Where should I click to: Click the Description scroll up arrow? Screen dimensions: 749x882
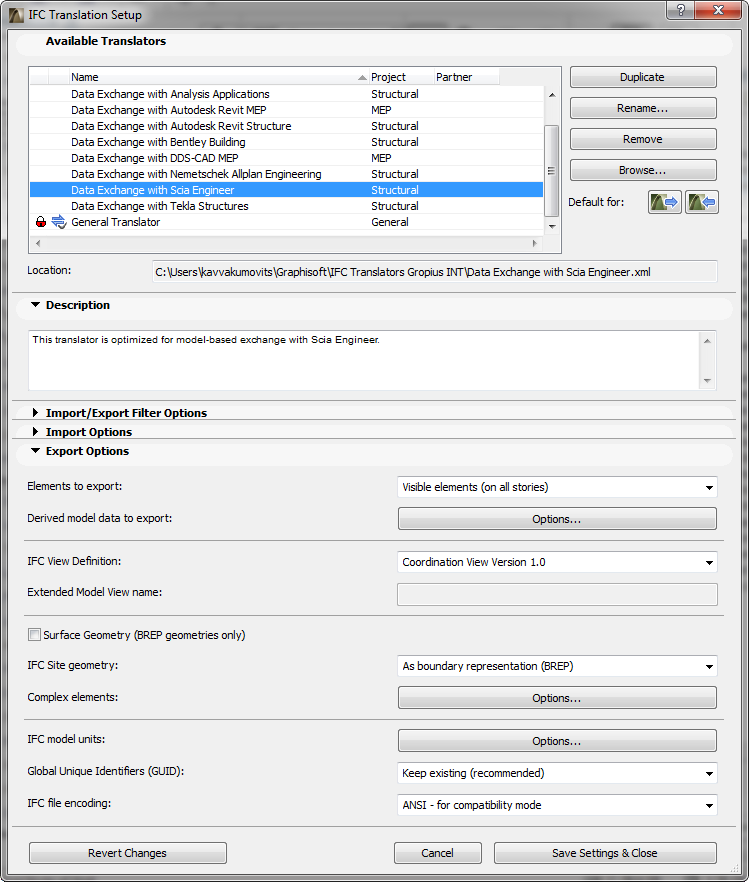click(x=707, y=341)
